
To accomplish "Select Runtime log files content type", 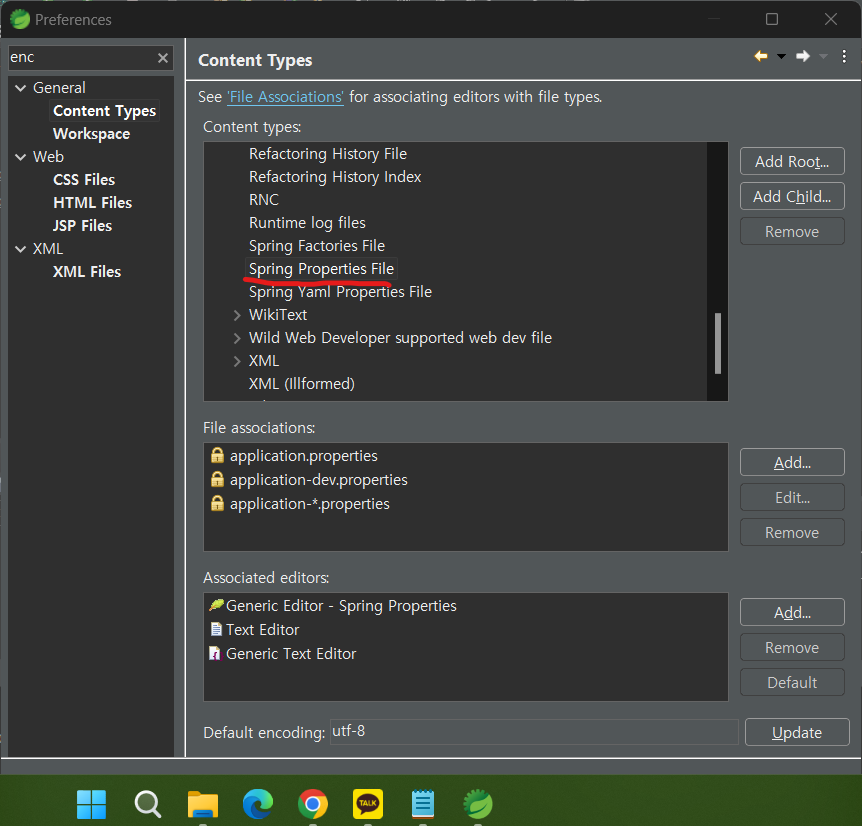I will click(307, 223).
